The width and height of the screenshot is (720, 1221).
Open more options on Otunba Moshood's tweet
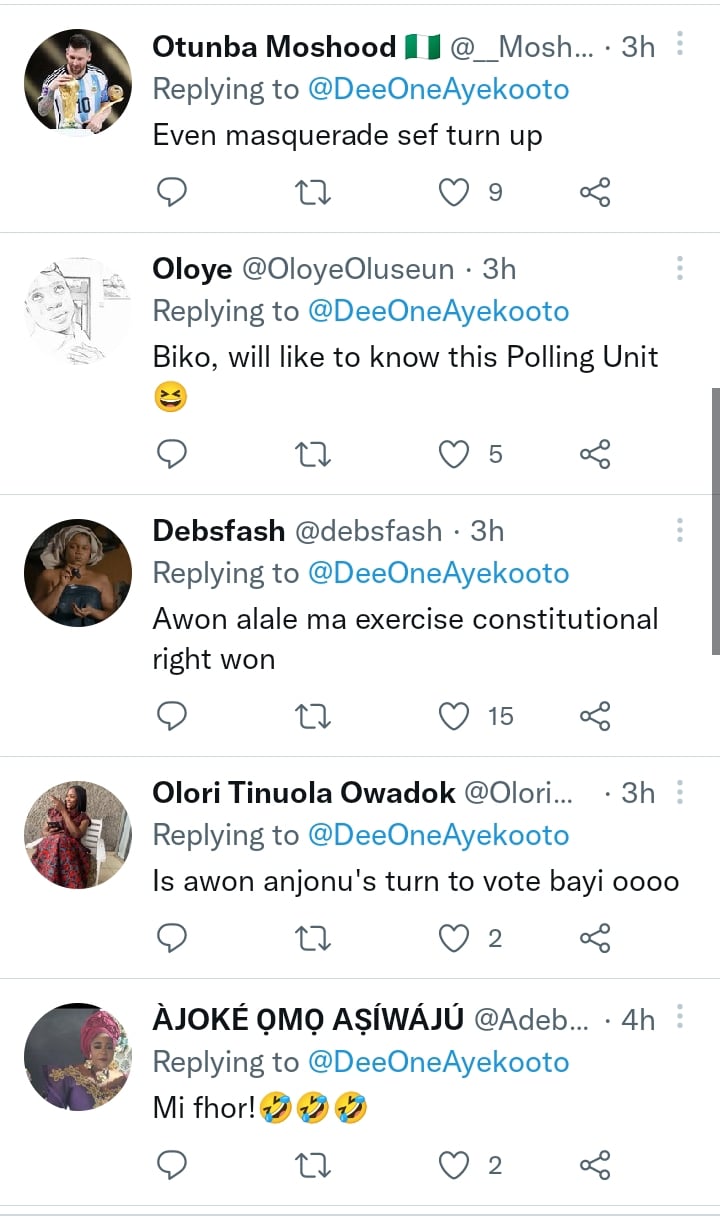(680, 45)
